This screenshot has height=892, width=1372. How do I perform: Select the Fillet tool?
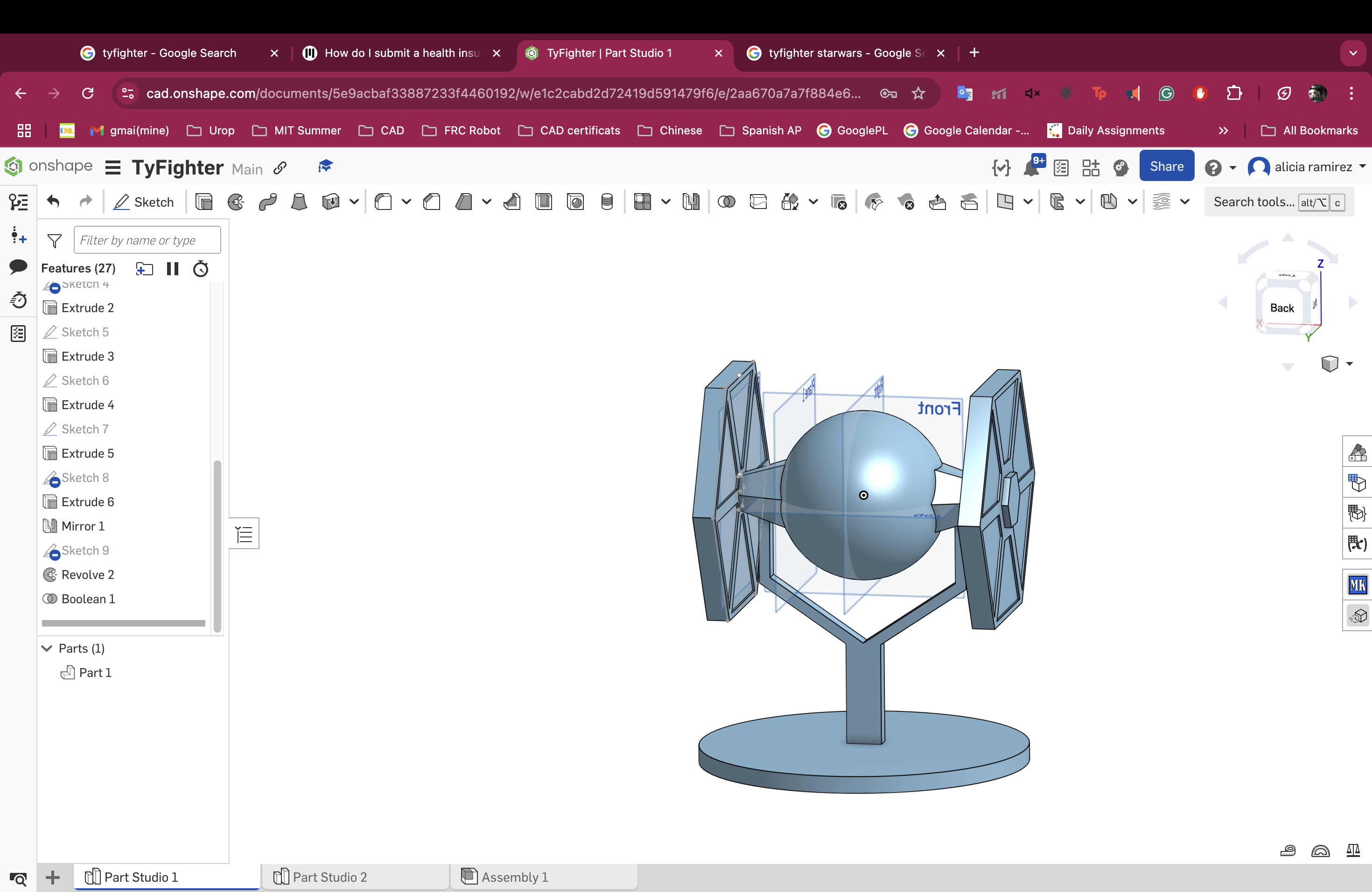coord(383,202)
